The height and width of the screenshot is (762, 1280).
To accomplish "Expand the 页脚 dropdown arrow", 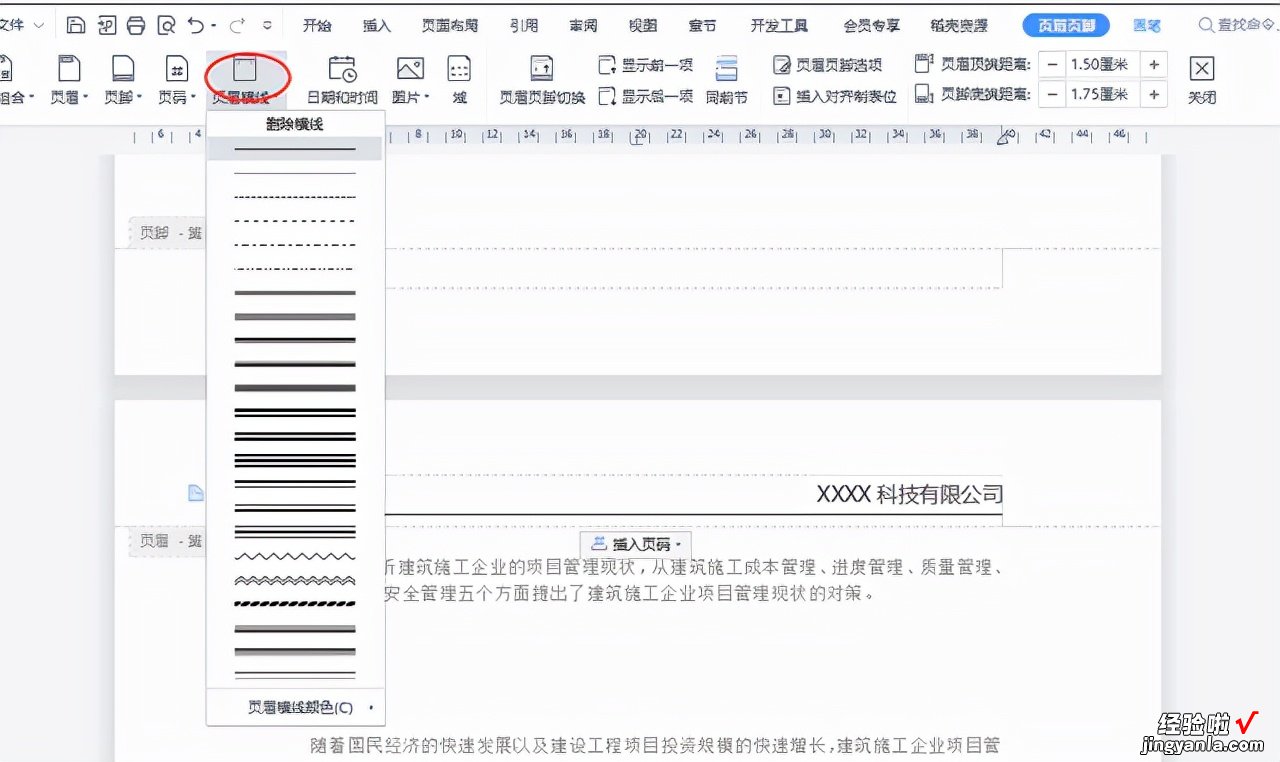I will 140,98.
